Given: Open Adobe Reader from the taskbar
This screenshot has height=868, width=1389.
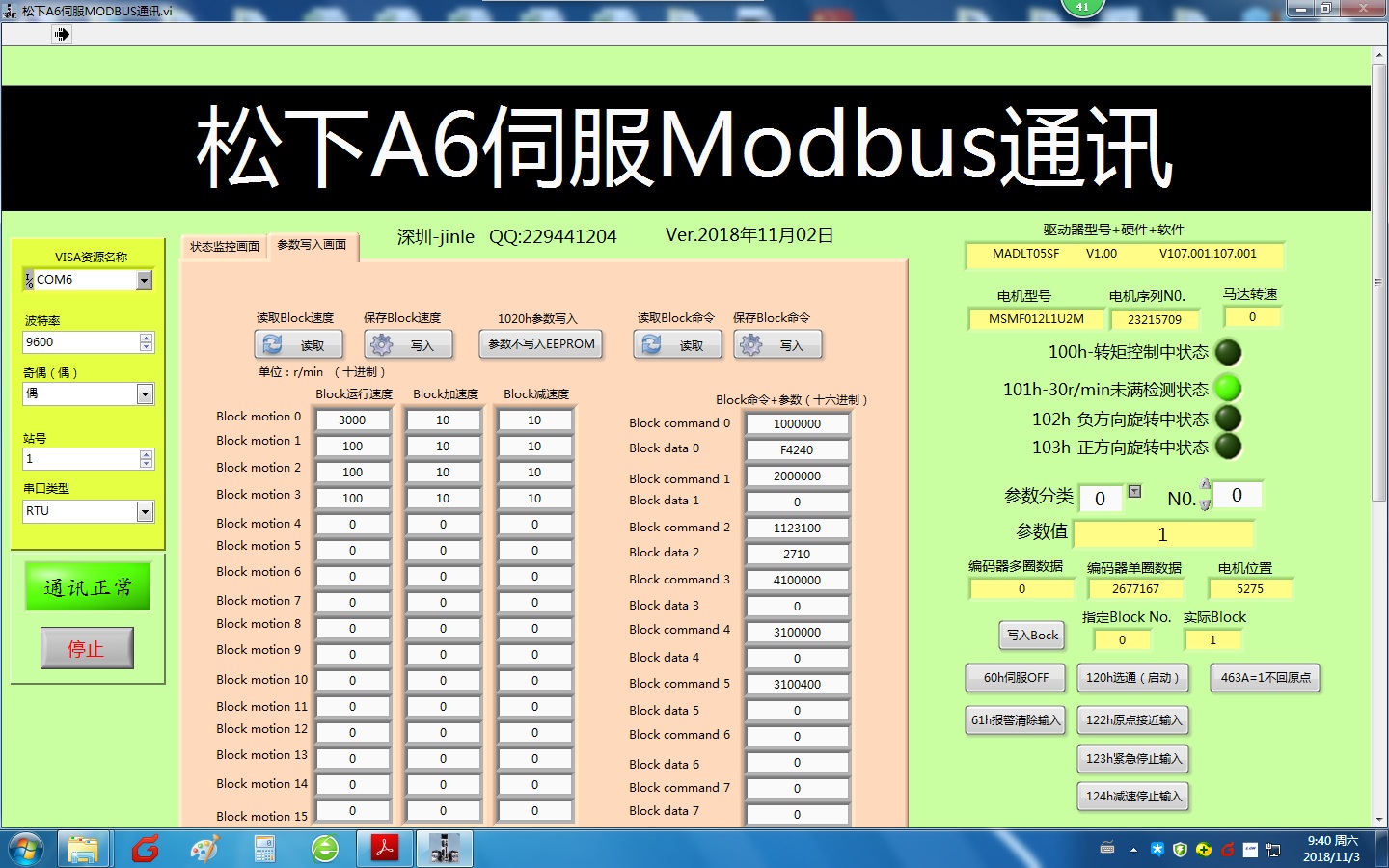Looking at the screenshot, I should 385,849.
